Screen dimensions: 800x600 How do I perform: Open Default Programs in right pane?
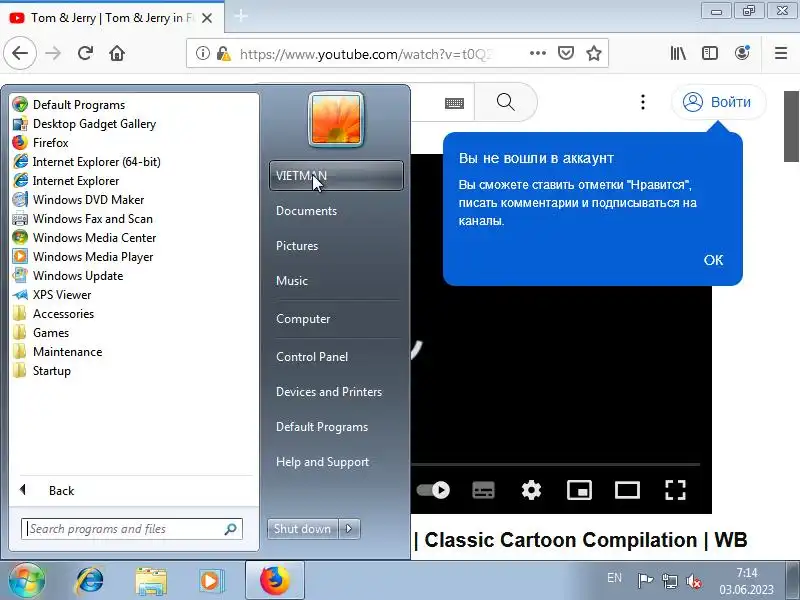click(322, 427)
